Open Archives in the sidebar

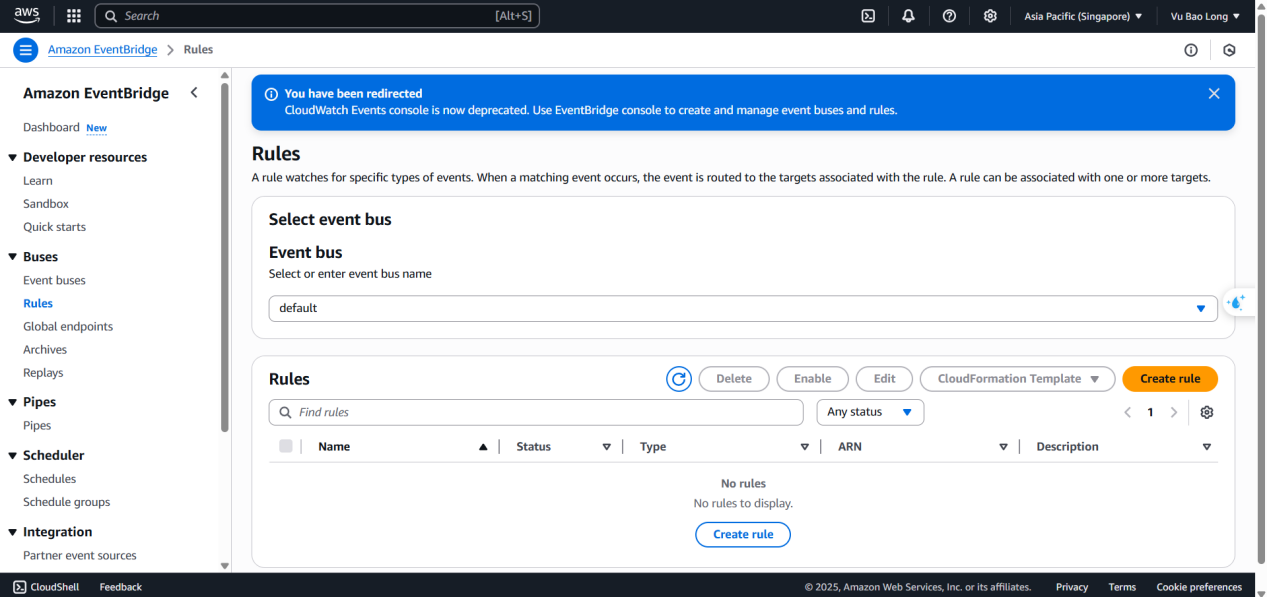[x=45, y=349]
